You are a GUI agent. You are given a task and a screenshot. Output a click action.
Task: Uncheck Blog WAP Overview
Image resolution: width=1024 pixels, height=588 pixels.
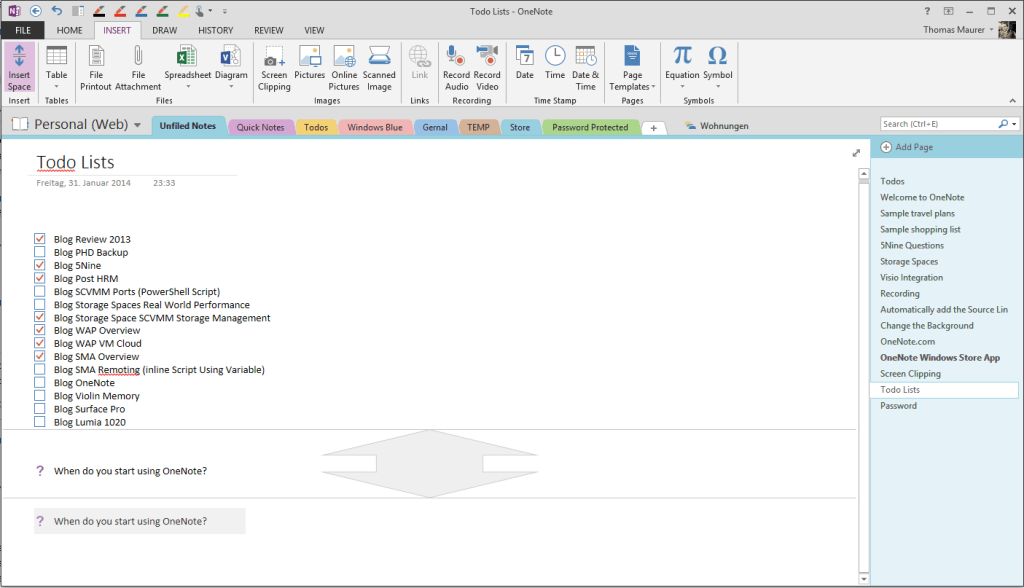tap(40, 330)
